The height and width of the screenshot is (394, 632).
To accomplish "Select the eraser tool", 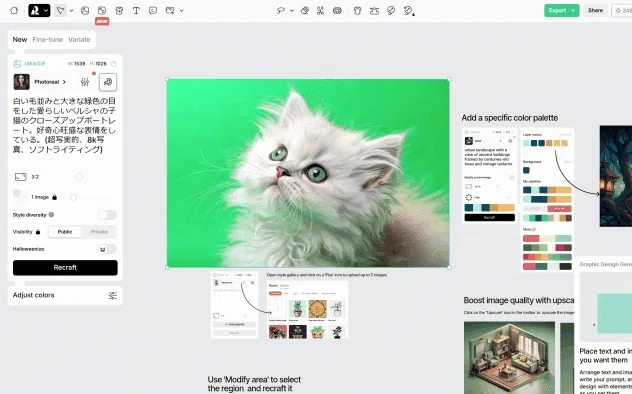I will tap(305, 10).
